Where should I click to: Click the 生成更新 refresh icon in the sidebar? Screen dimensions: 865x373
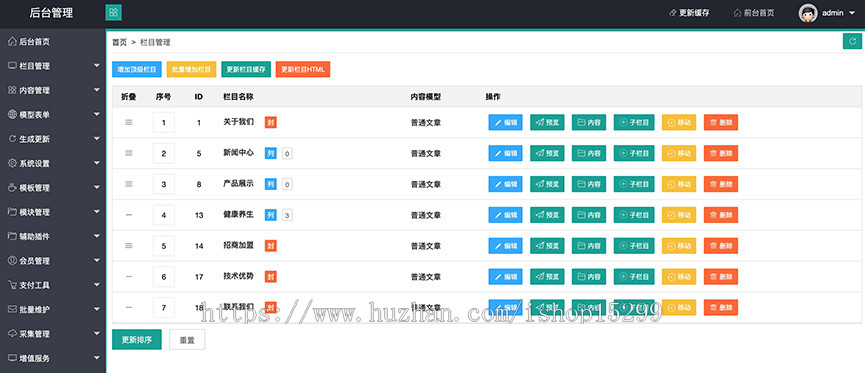click(x=12, y=139)
